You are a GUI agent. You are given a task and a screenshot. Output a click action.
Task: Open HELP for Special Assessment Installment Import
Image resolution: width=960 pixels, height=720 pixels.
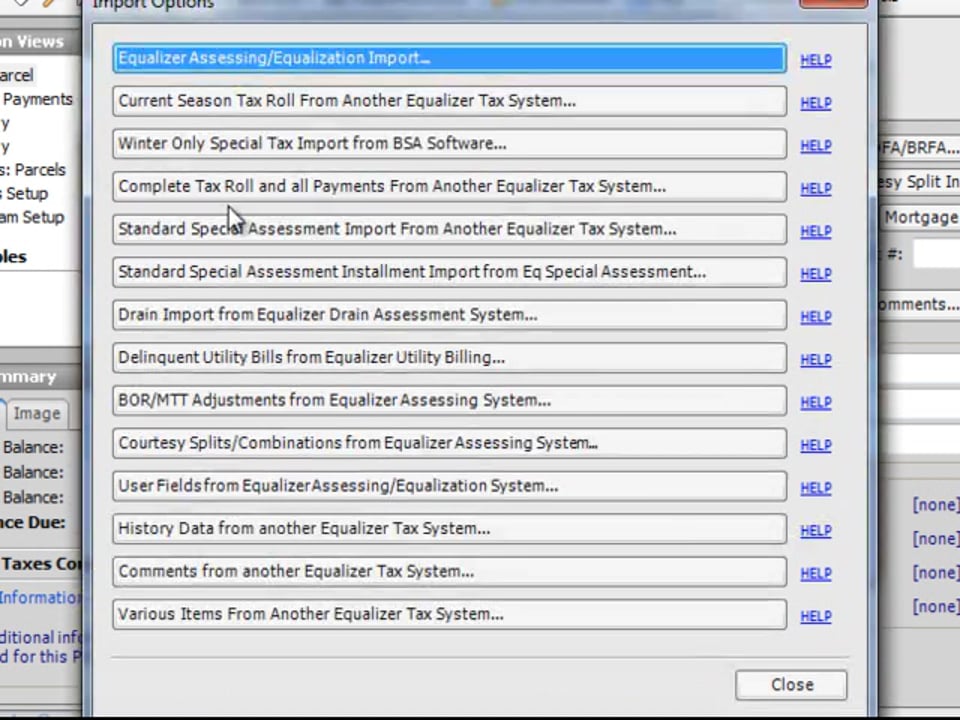pos(816,274)
